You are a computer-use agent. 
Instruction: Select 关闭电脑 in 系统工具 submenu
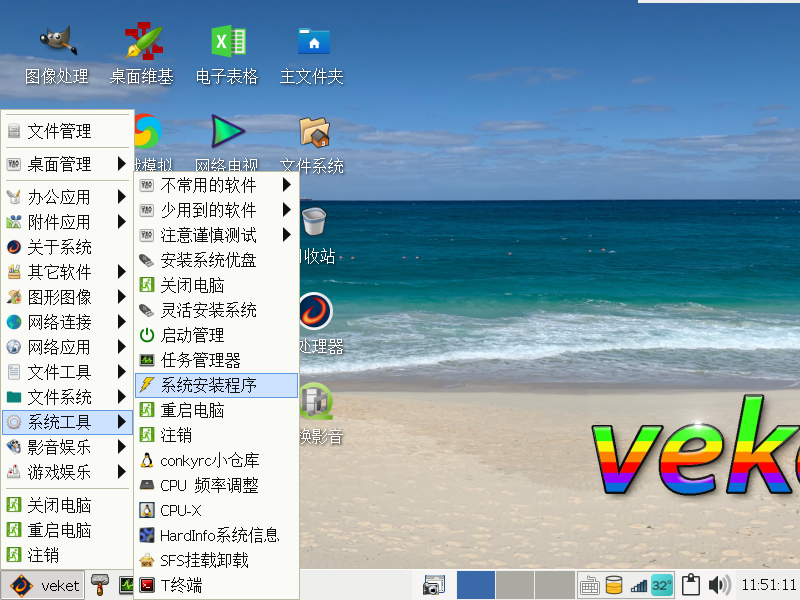[216, 285]
